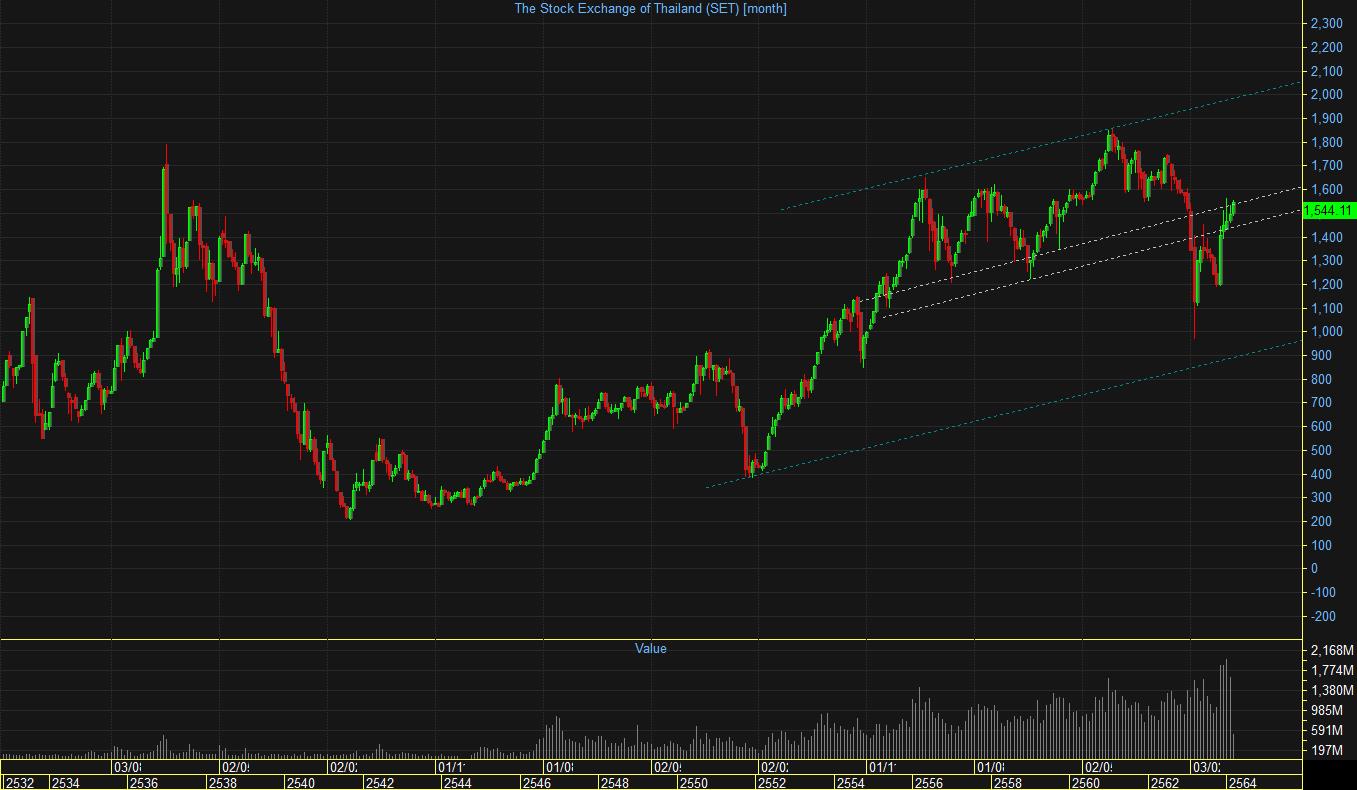Click the 'Value' volume panel label
The width and height of the screenshot is (1357, 790).
point(650,648)
